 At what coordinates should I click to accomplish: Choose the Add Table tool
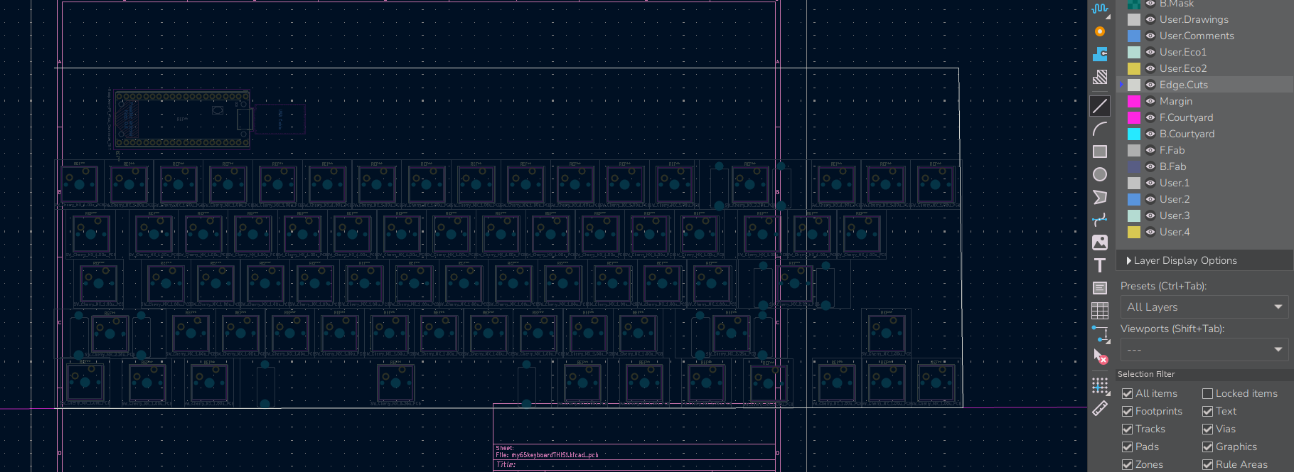pyautogui.click(x=1100, y=310)
